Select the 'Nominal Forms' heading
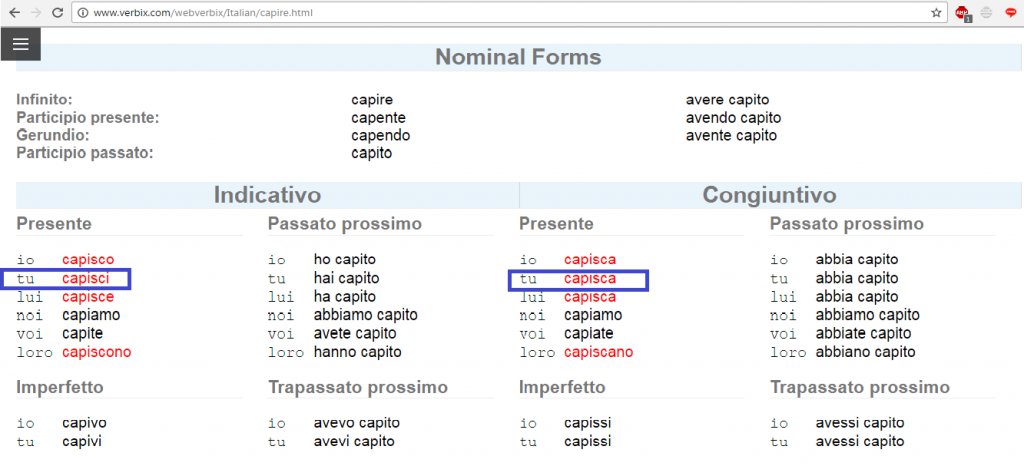The image size is (1024, 476). pos(518,57)
